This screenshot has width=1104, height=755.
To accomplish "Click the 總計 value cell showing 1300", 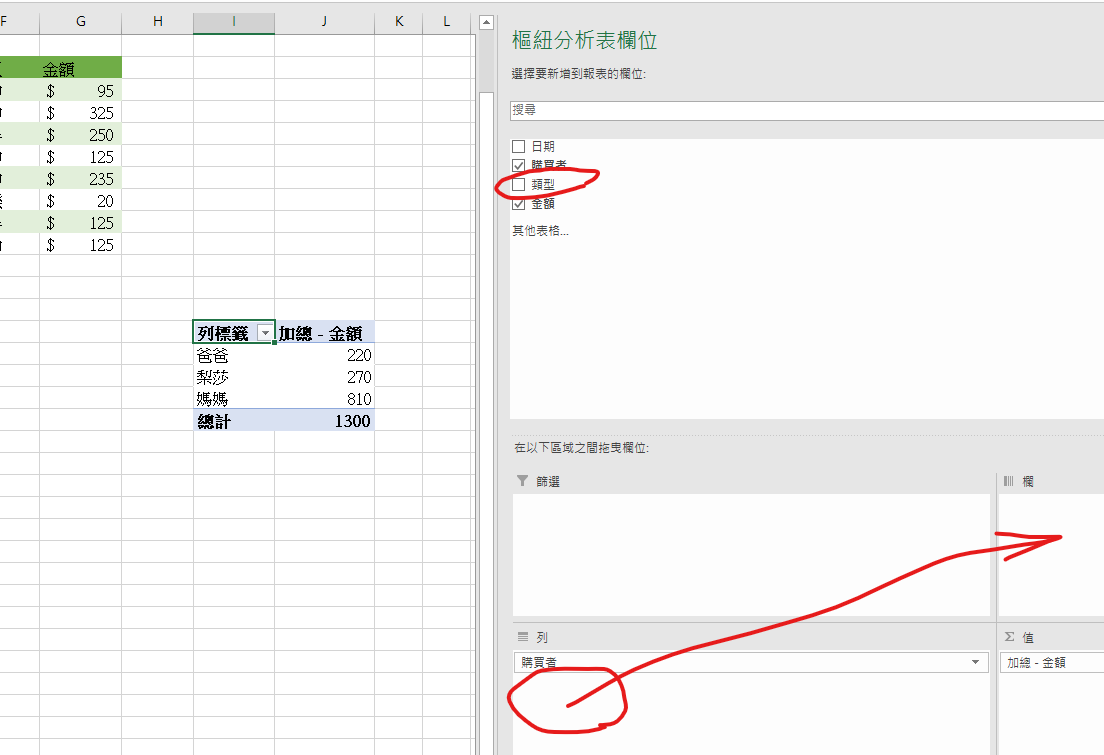I will pyautogui.click(x=324, y=421).
